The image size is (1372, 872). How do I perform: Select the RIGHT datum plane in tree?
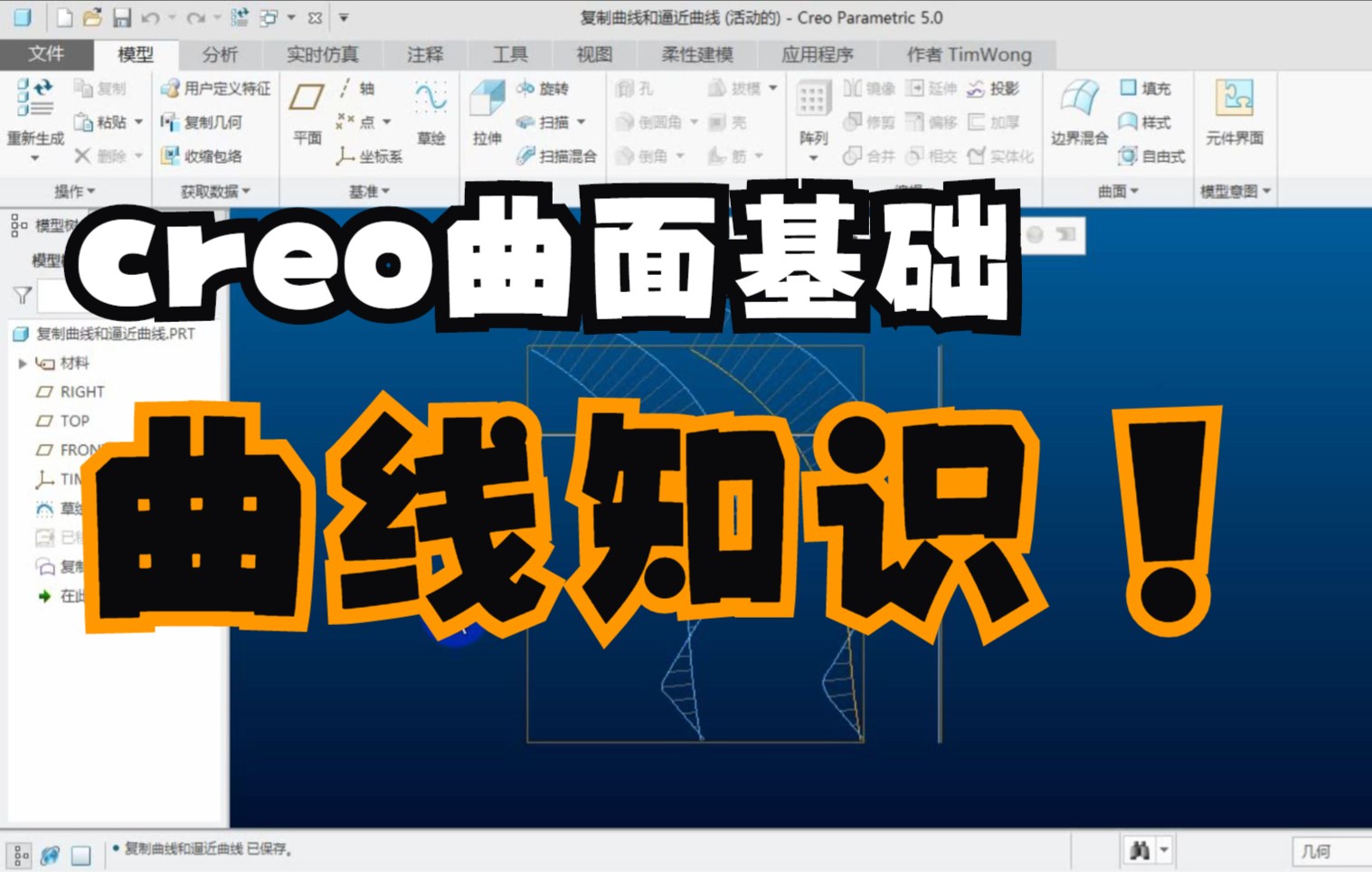71,392
